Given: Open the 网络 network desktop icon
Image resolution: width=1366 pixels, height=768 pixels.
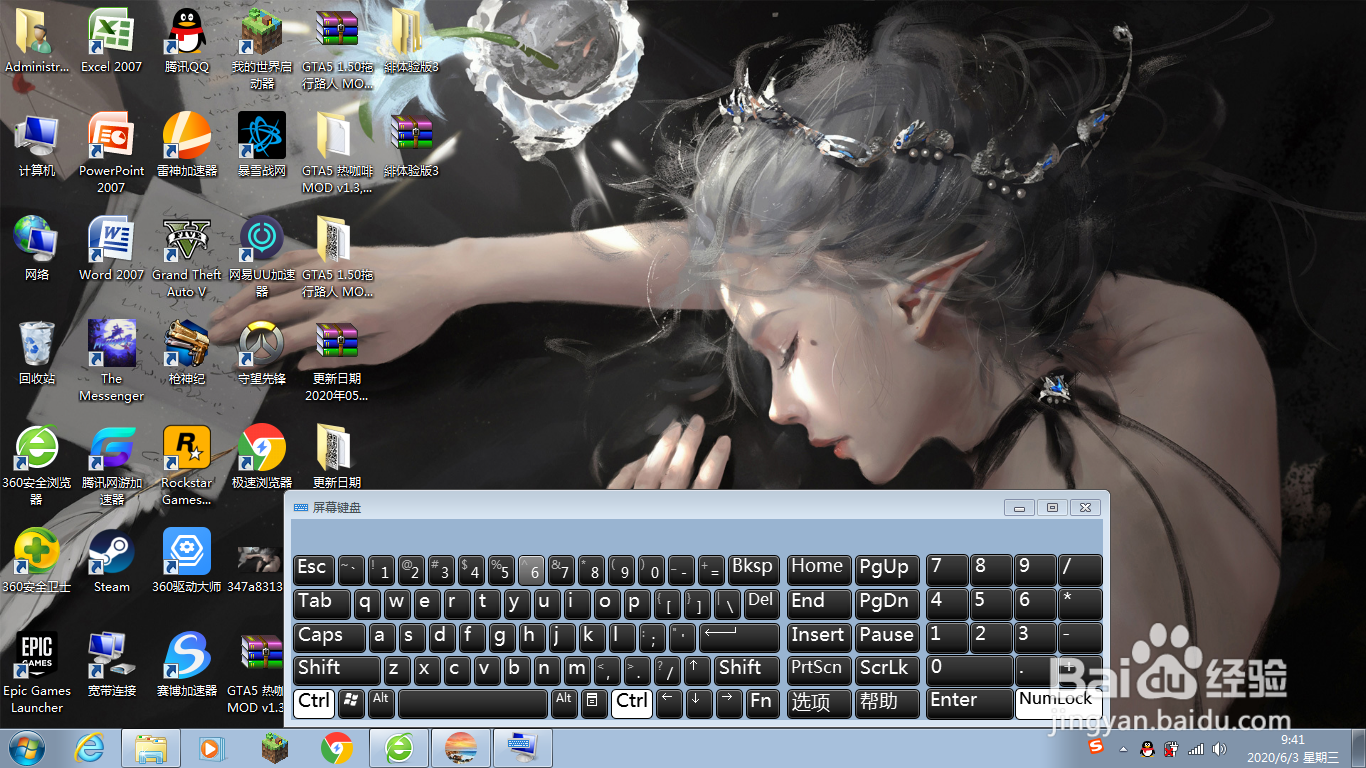Looking at the screenshot, I should pos(37,248).
